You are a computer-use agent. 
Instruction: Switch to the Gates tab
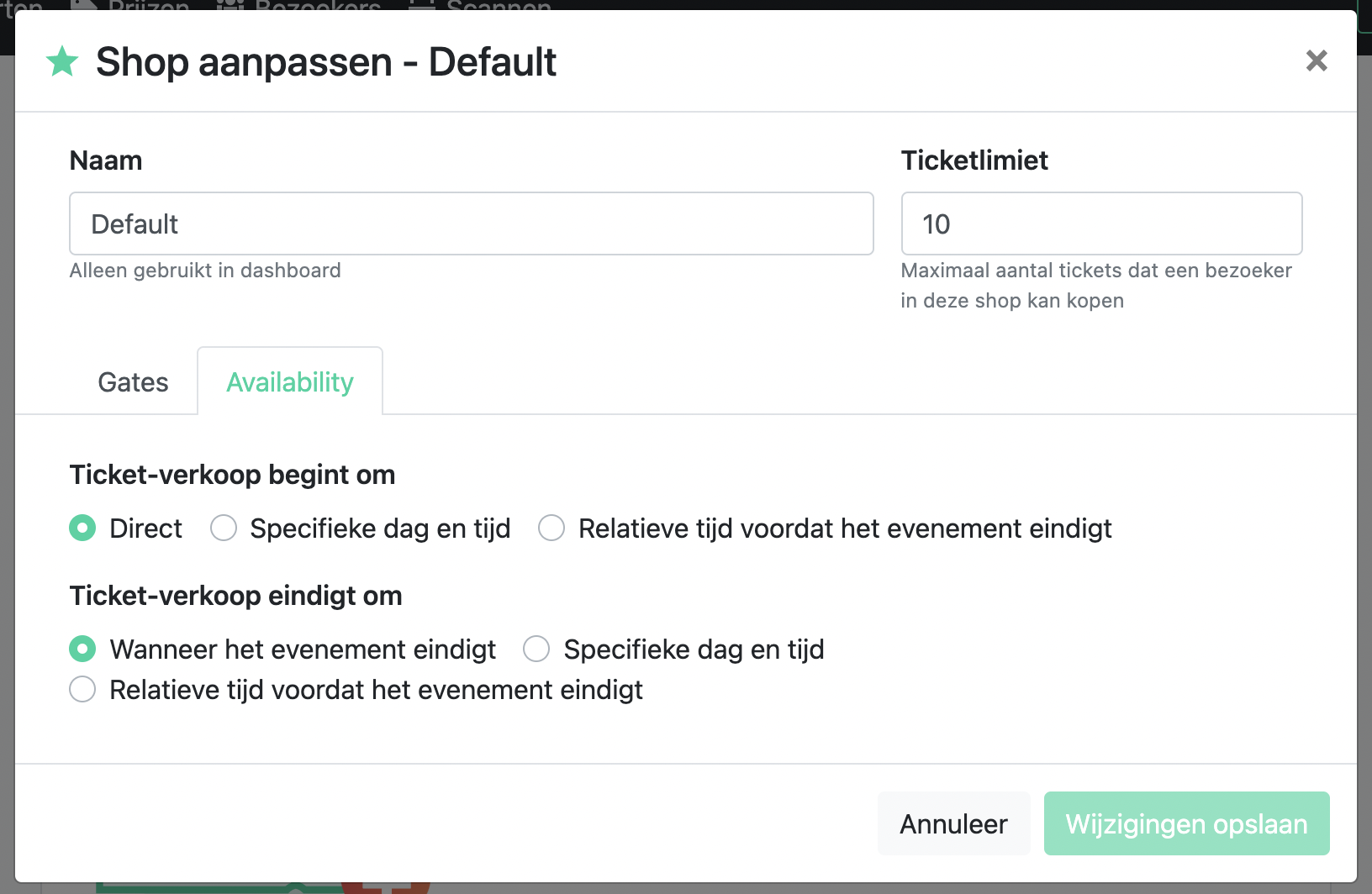click(x=133, y=382)
